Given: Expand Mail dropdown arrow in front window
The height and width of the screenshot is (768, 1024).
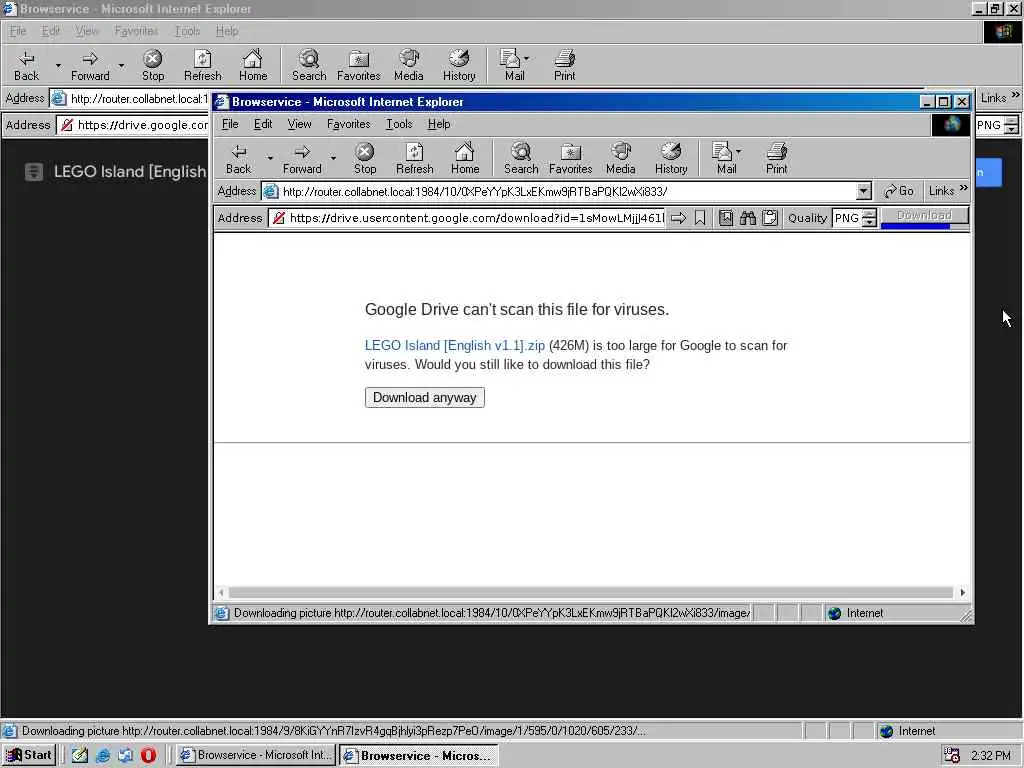Looking at the screenshot, I should (x=739, y=152).
